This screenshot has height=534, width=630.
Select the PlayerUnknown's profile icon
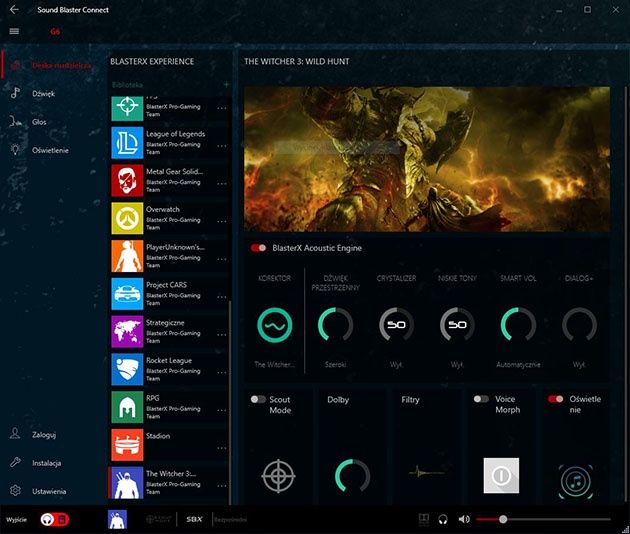(127, 256)
